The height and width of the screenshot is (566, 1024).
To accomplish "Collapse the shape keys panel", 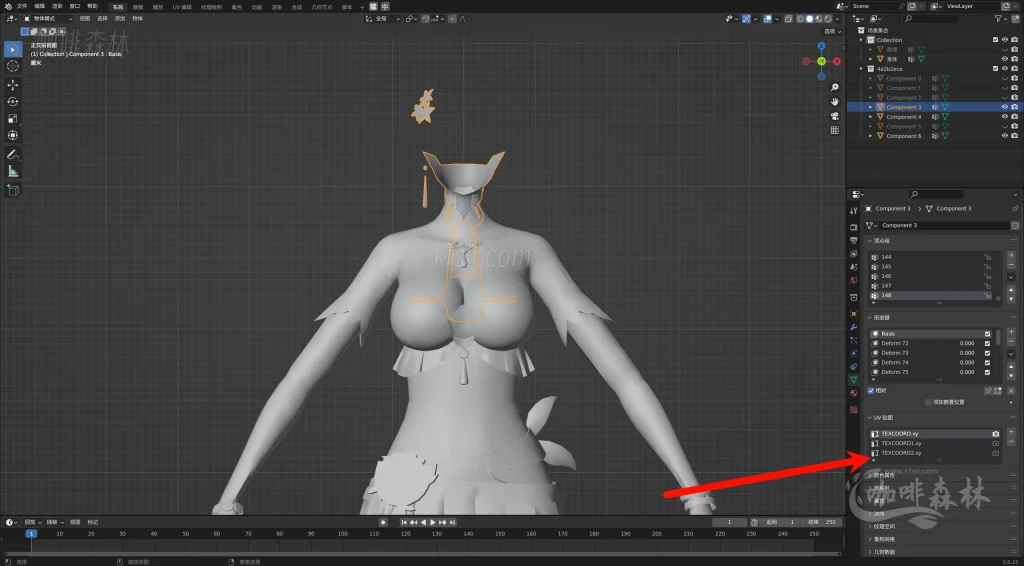I will [x=871, y=318].
